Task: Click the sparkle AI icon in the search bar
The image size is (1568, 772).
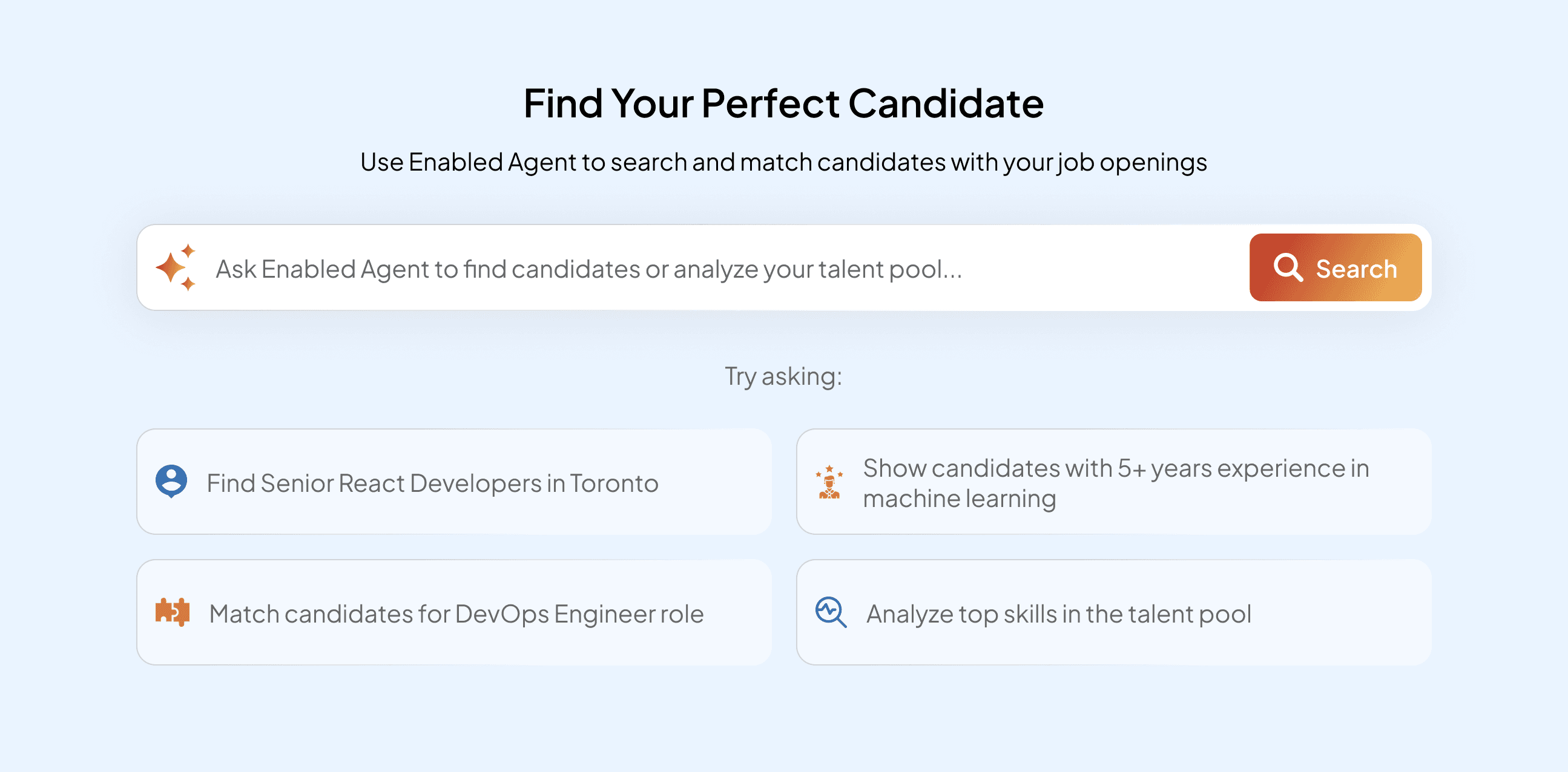Action: pos(178,267)
